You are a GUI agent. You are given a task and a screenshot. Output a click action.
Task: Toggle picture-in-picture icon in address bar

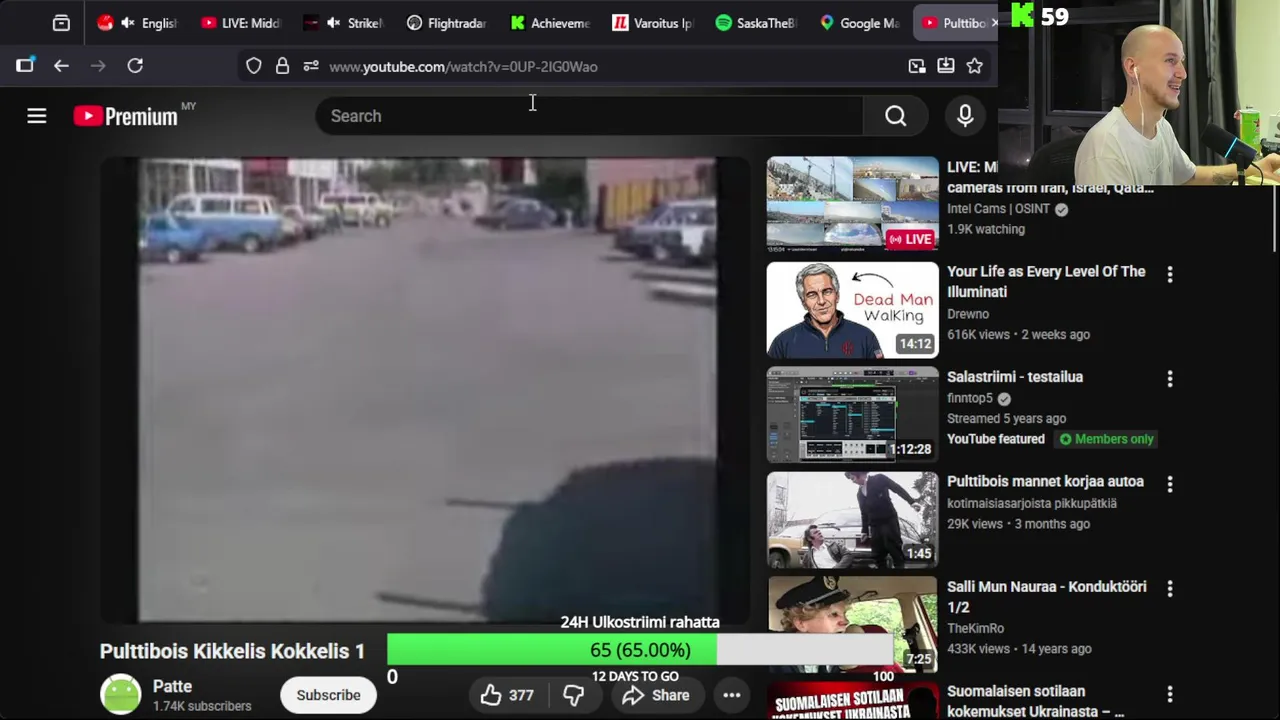(917, 66)
